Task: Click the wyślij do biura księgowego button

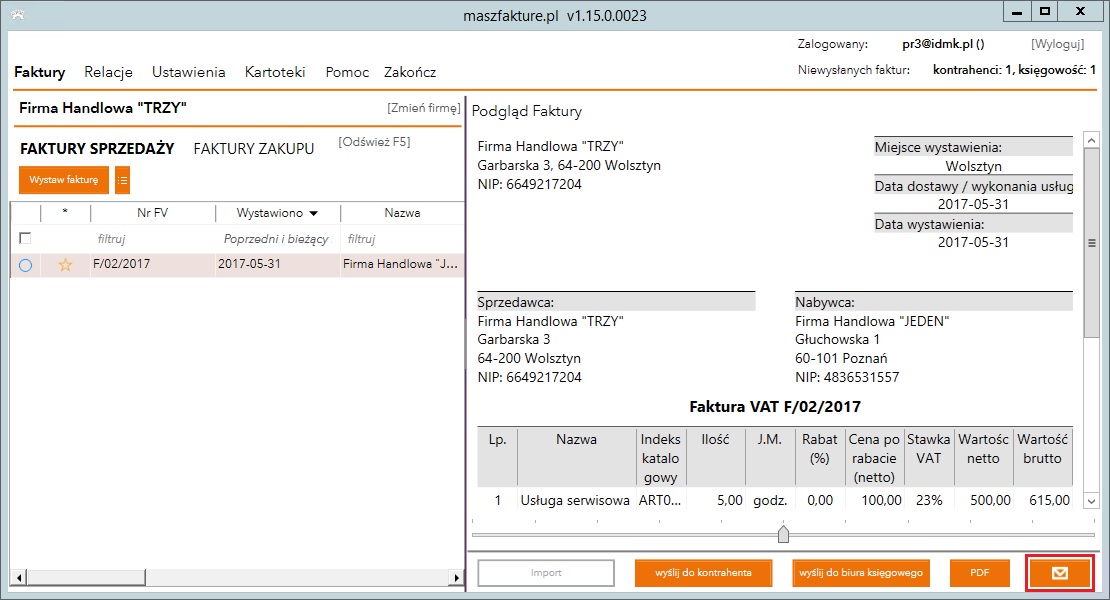Action: click(x=861, y=573)
